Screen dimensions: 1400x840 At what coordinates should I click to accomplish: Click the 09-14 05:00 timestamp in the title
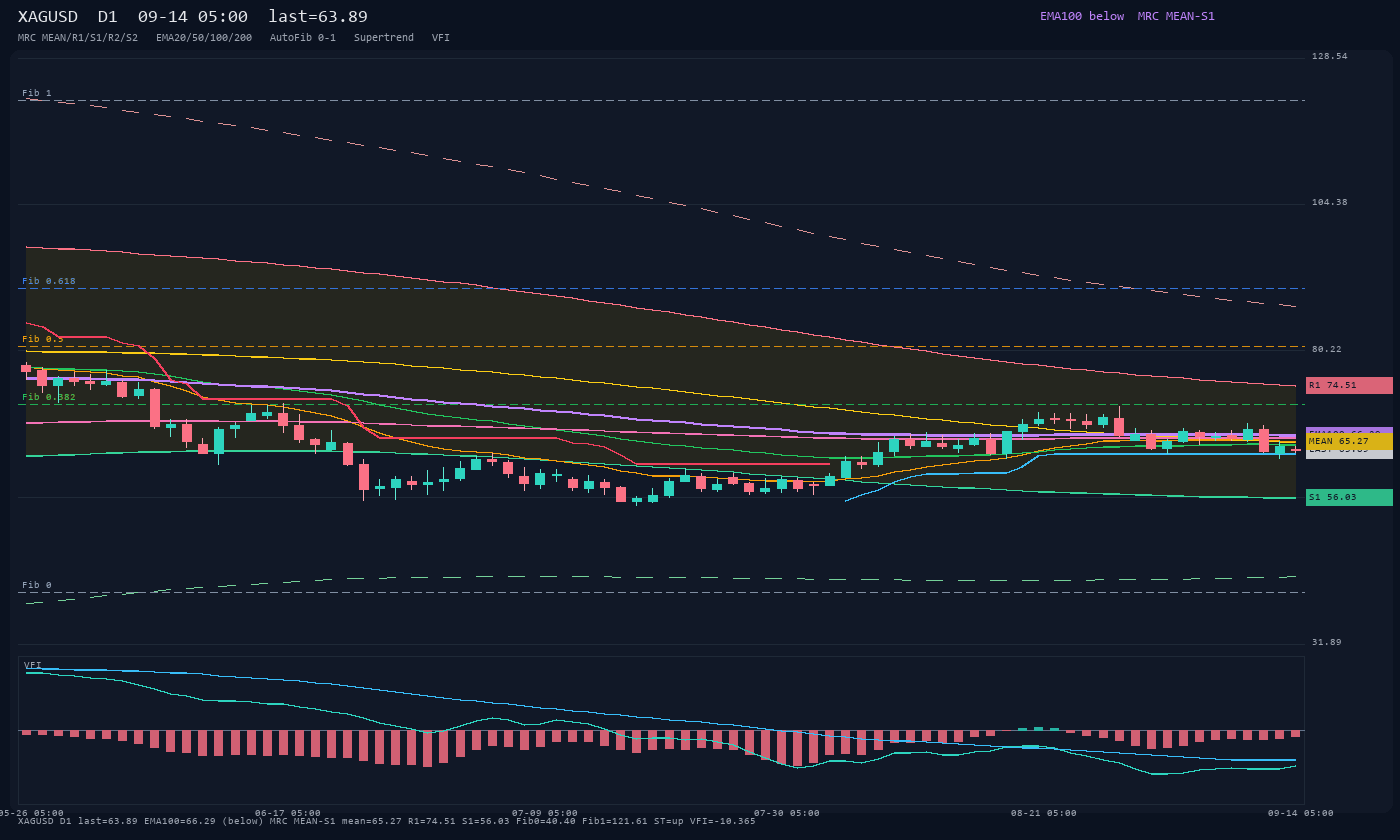tap(193, 17)
